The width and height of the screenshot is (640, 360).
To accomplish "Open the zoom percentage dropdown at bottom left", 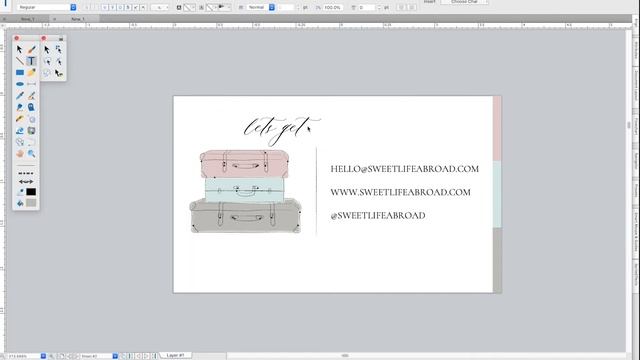I will coord(43,356).
